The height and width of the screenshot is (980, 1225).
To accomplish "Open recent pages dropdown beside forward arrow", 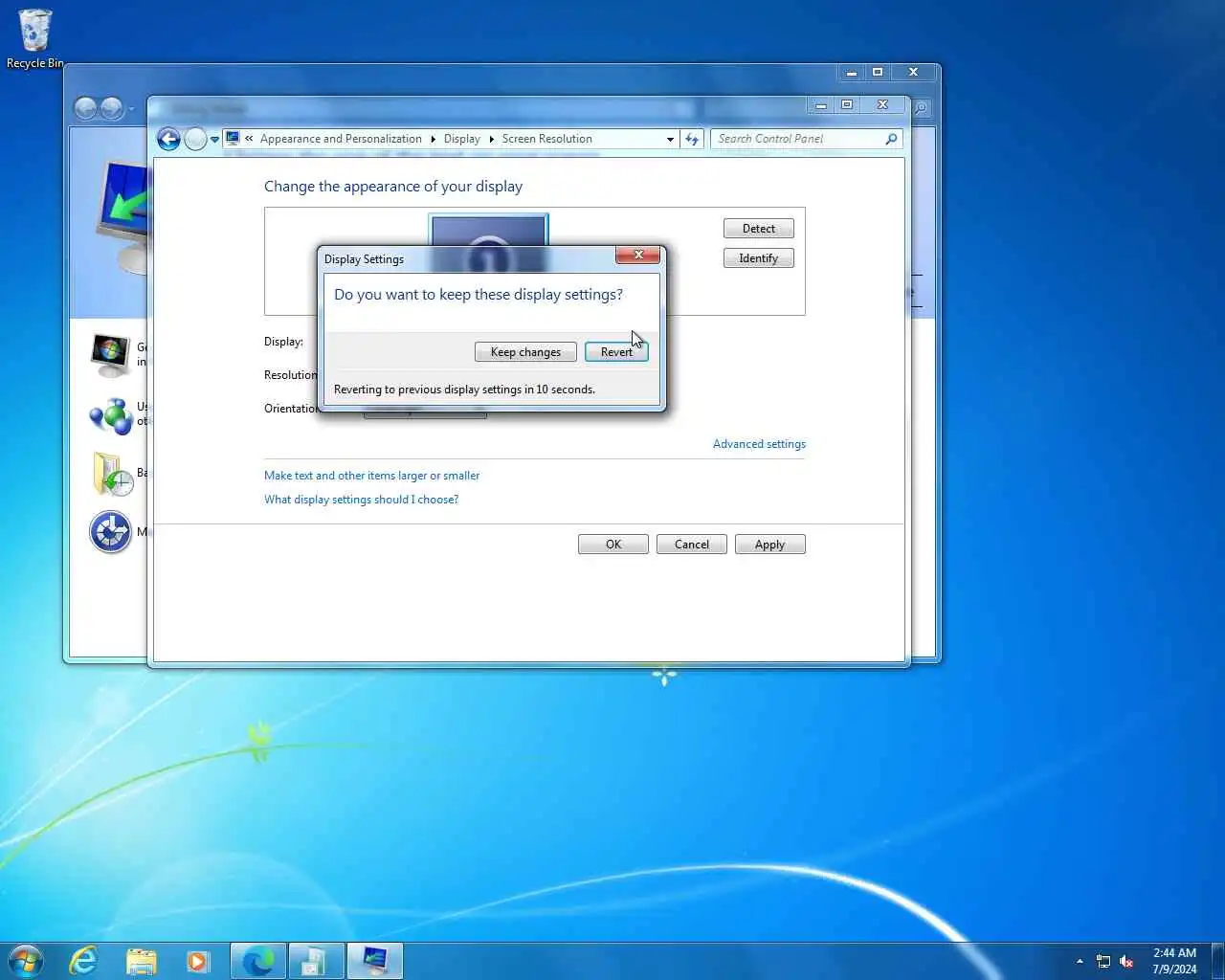I will point(214,140).
